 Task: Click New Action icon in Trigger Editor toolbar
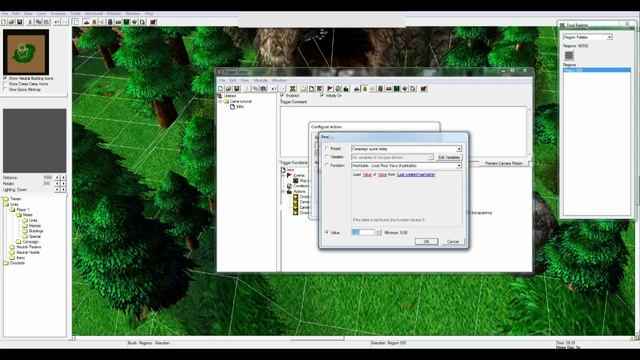pos(346,89)
